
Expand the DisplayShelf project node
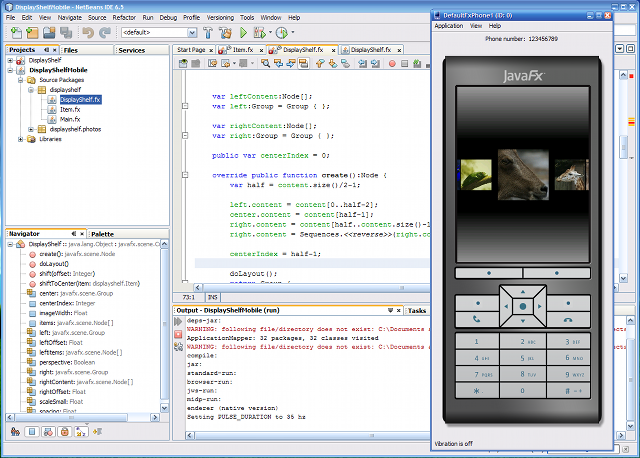pos(10,60)
